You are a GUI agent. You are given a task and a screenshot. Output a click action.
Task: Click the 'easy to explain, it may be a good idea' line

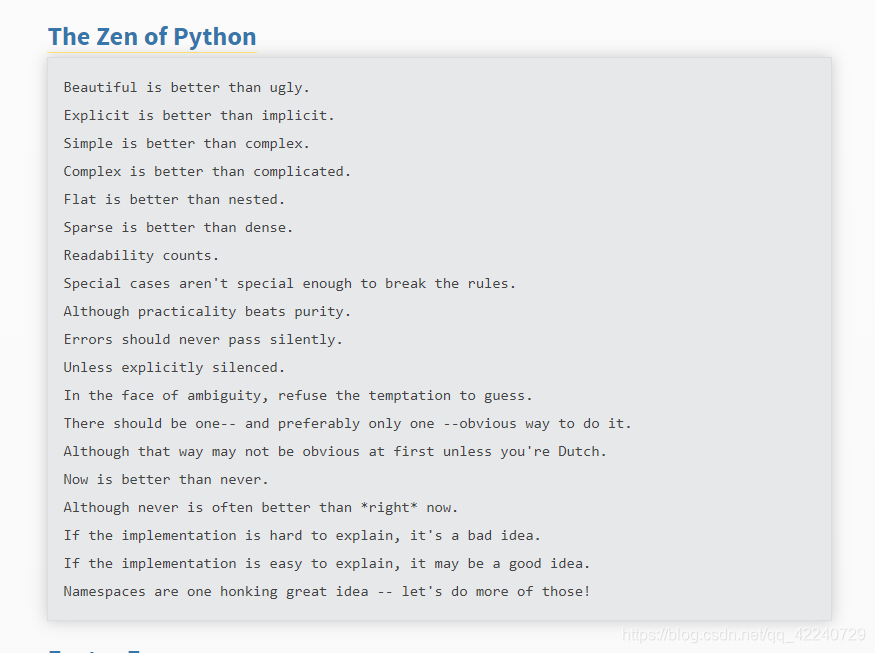click(326, 563)
